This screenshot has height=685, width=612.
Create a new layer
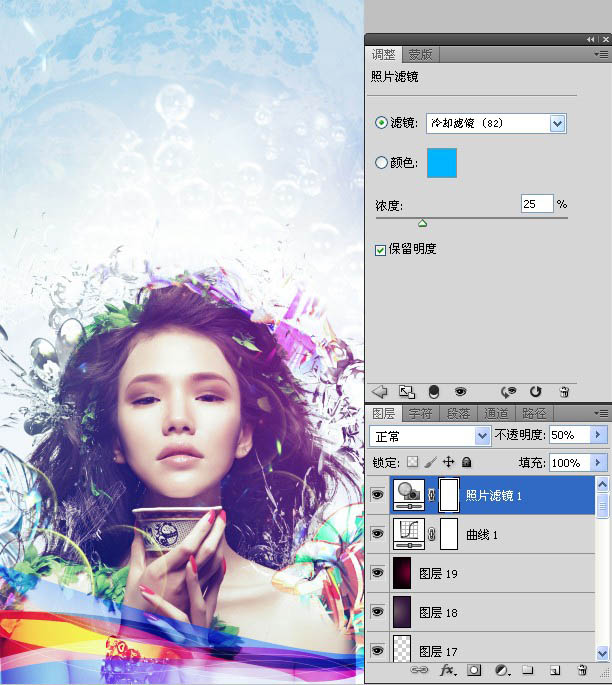pos(555,670)
